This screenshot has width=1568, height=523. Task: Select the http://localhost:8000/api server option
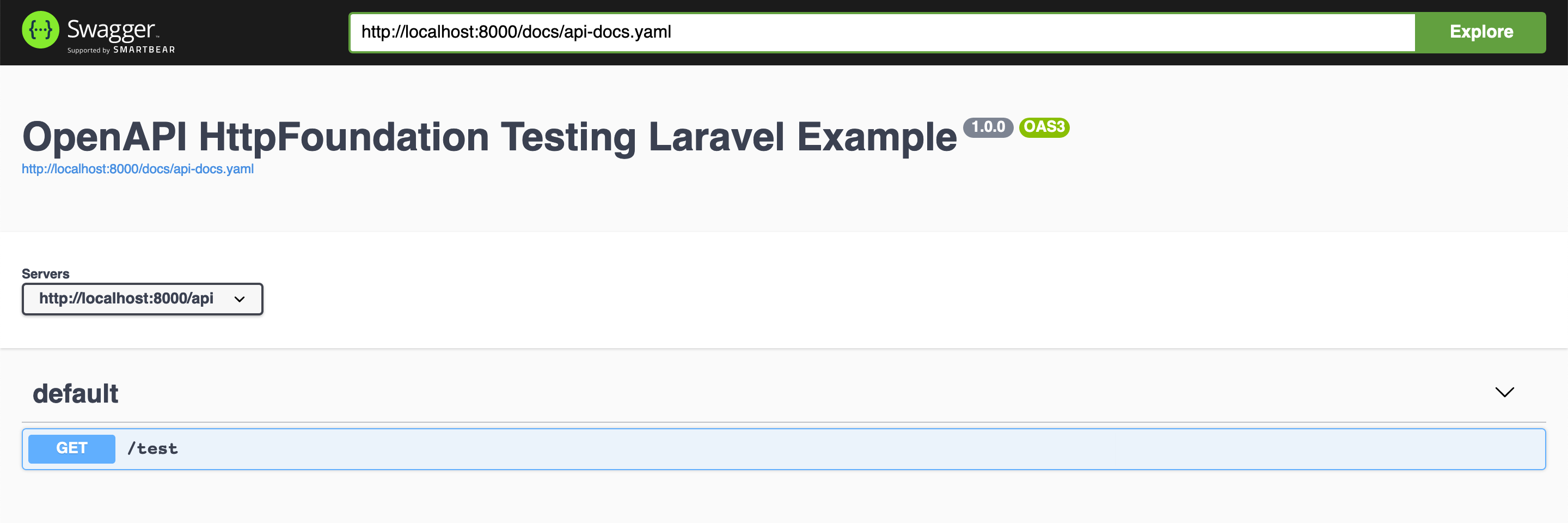[x=126, y=299]
